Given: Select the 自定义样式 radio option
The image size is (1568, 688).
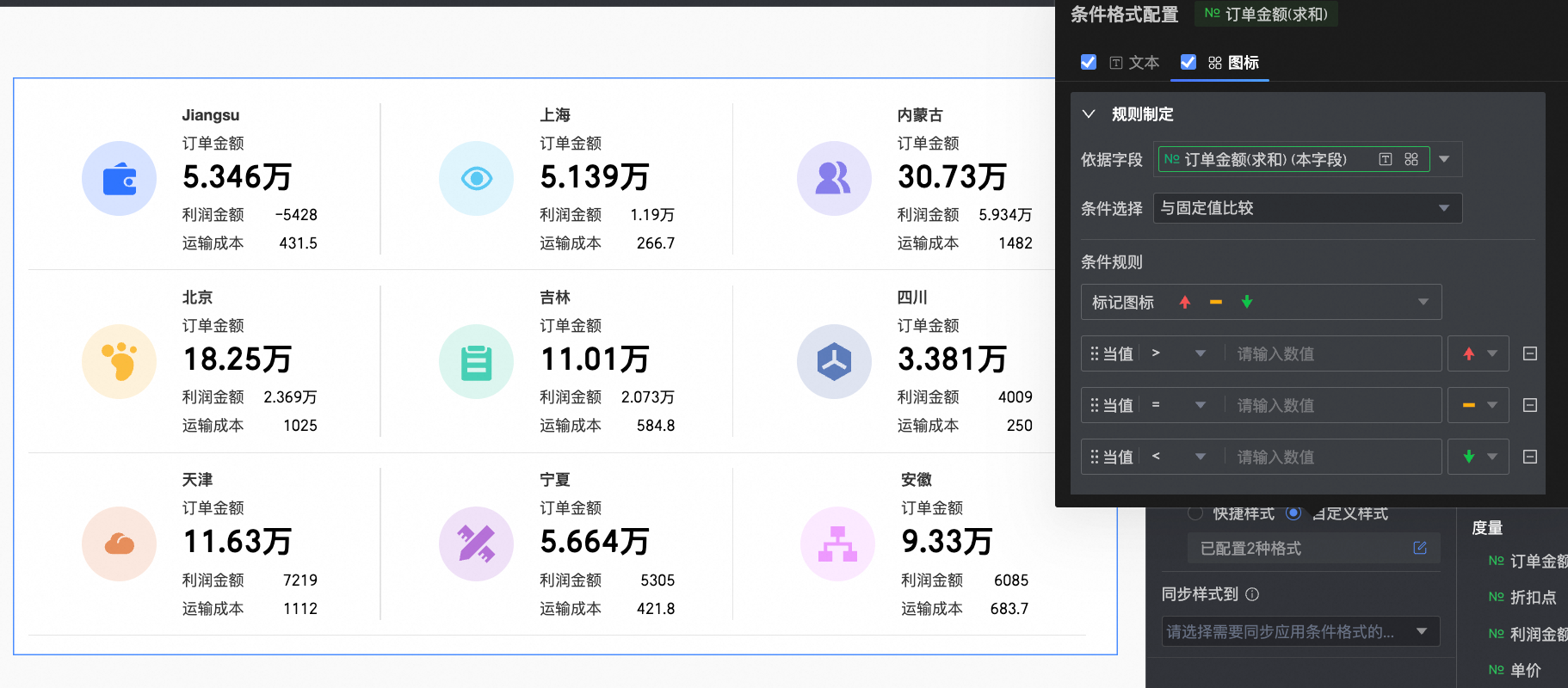Looking at the screenshot, I should tap(1293, 513).
